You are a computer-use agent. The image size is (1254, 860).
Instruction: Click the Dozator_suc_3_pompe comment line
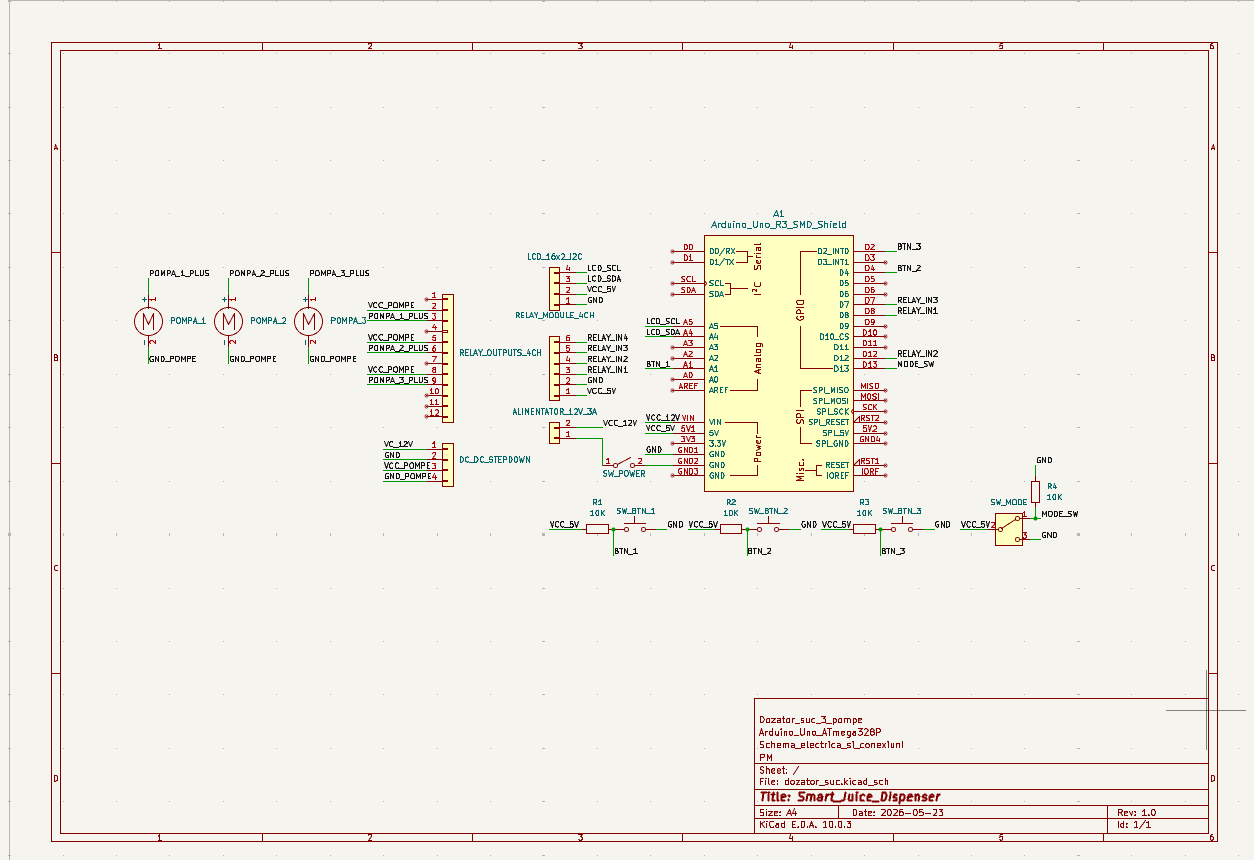click(810, 719)
